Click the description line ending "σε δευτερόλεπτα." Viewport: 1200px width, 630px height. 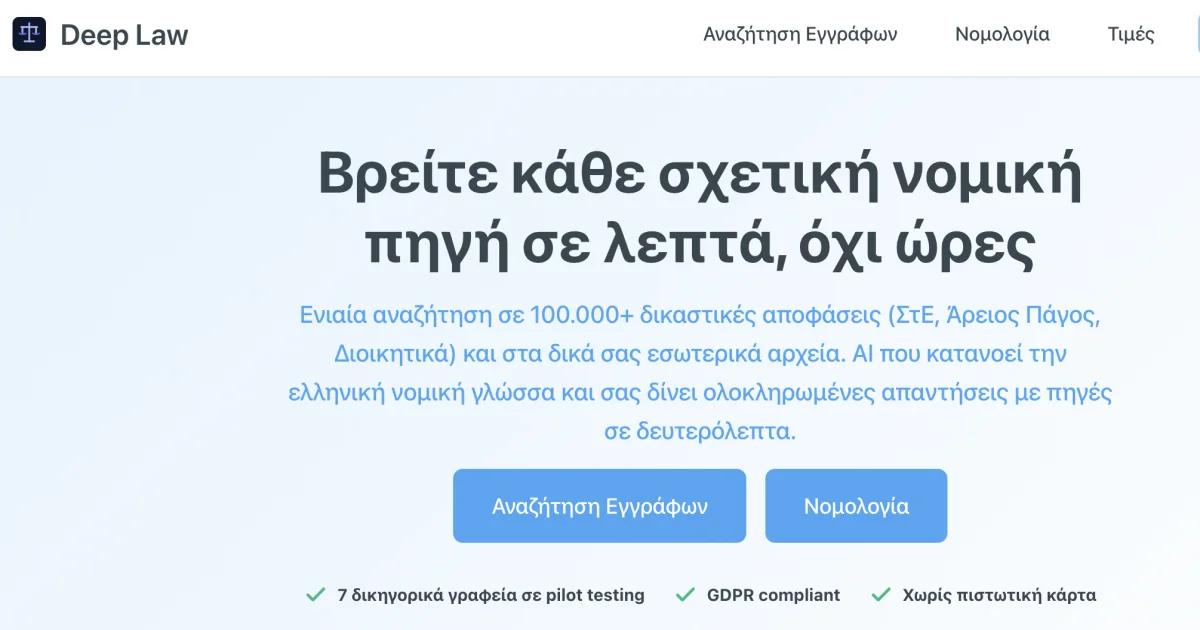pos(700,431)
